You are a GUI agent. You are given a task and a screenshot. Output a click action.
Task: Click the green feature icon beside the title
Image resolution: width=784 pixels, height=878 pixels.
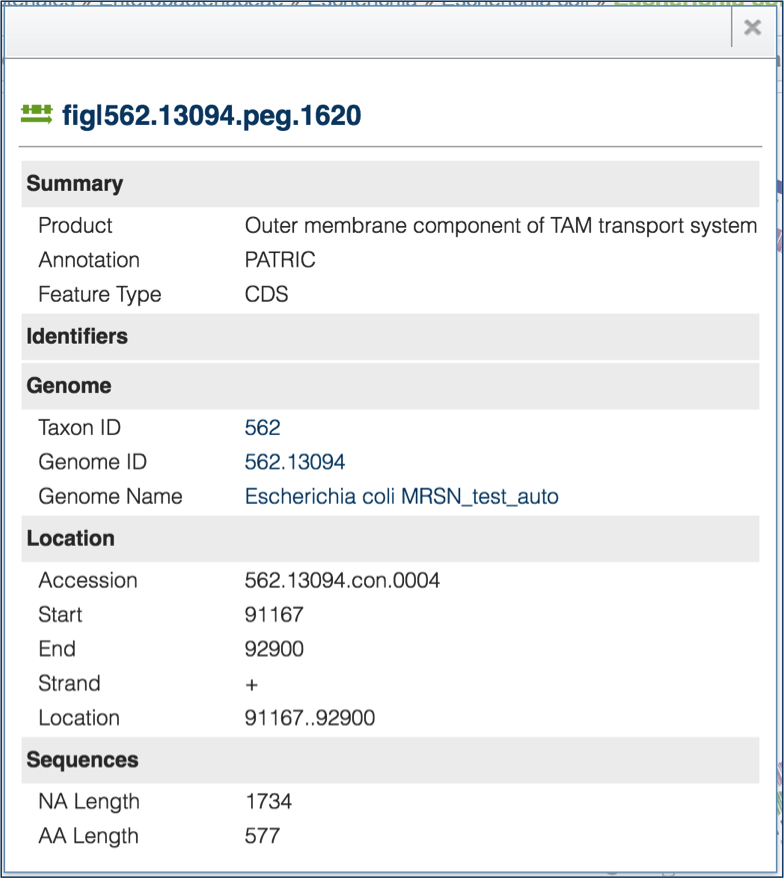point(37,114)
